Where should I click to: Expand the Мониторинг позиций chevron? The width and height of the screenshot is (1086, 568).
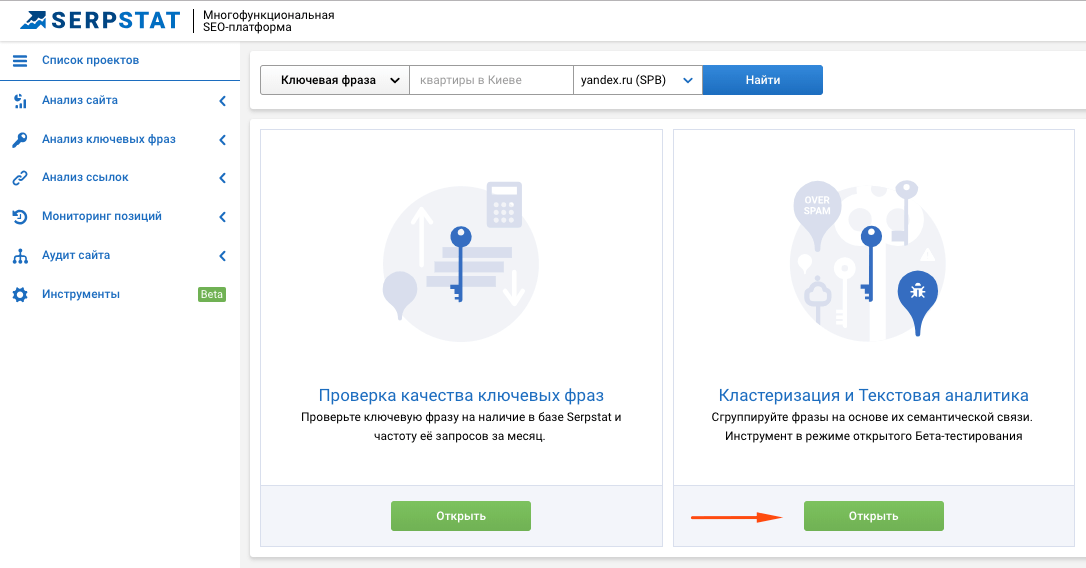pos(222,217)
